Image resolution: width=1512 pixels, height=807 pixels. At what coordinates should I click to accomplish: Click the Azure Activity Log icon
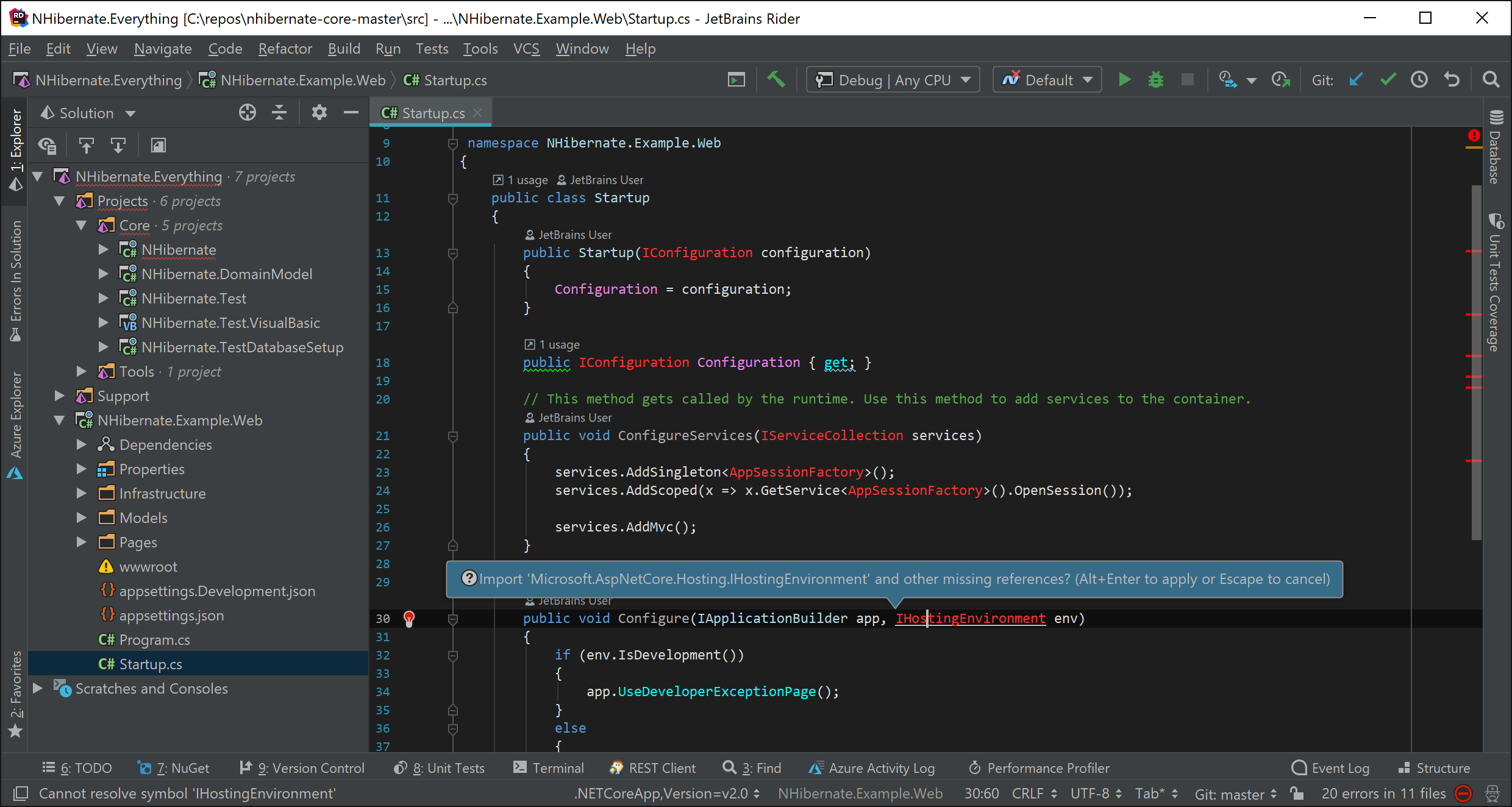point(816,767)
